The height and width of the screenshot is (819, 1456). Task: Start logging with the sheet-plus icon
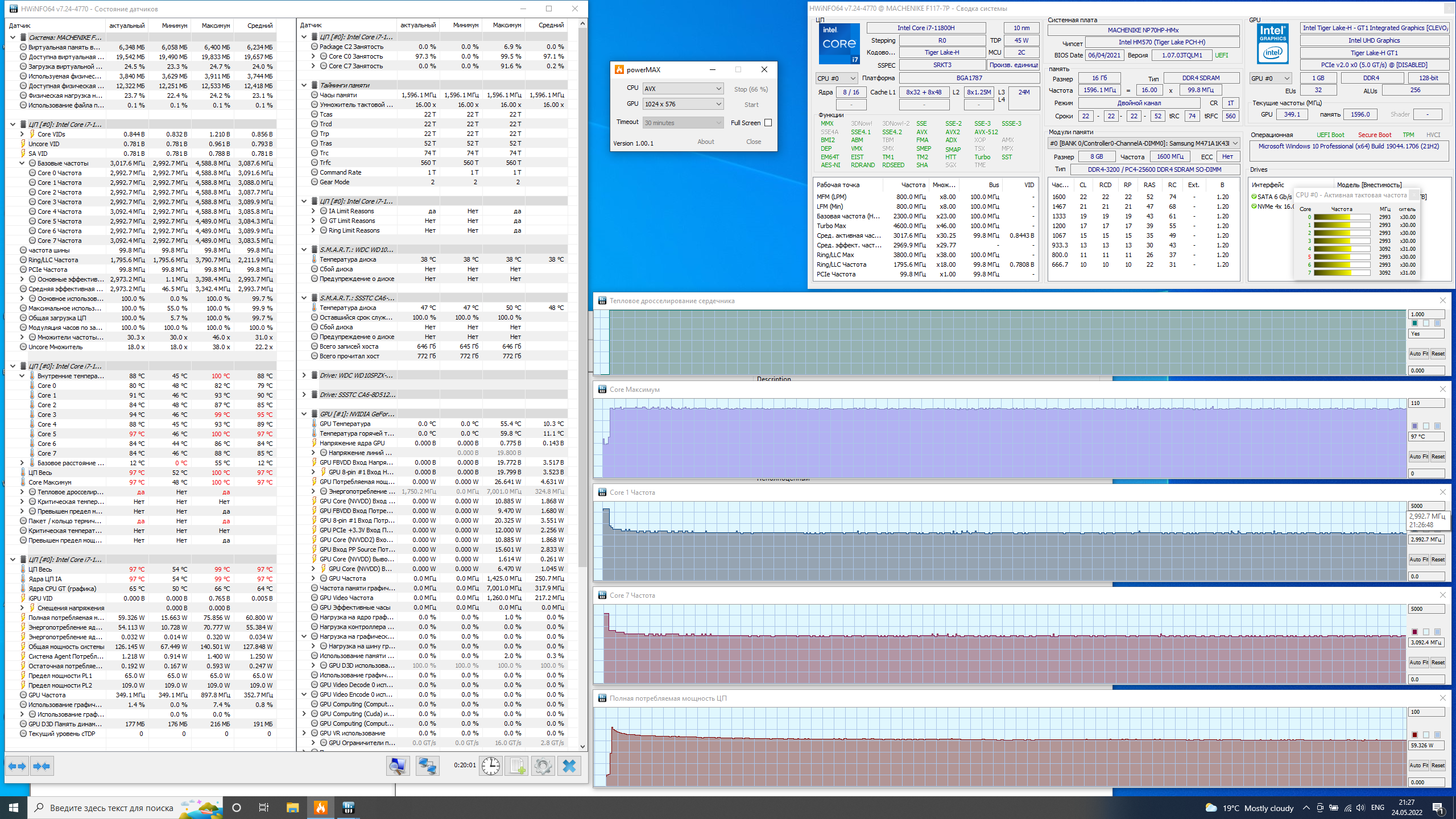[x=516, y=766]
